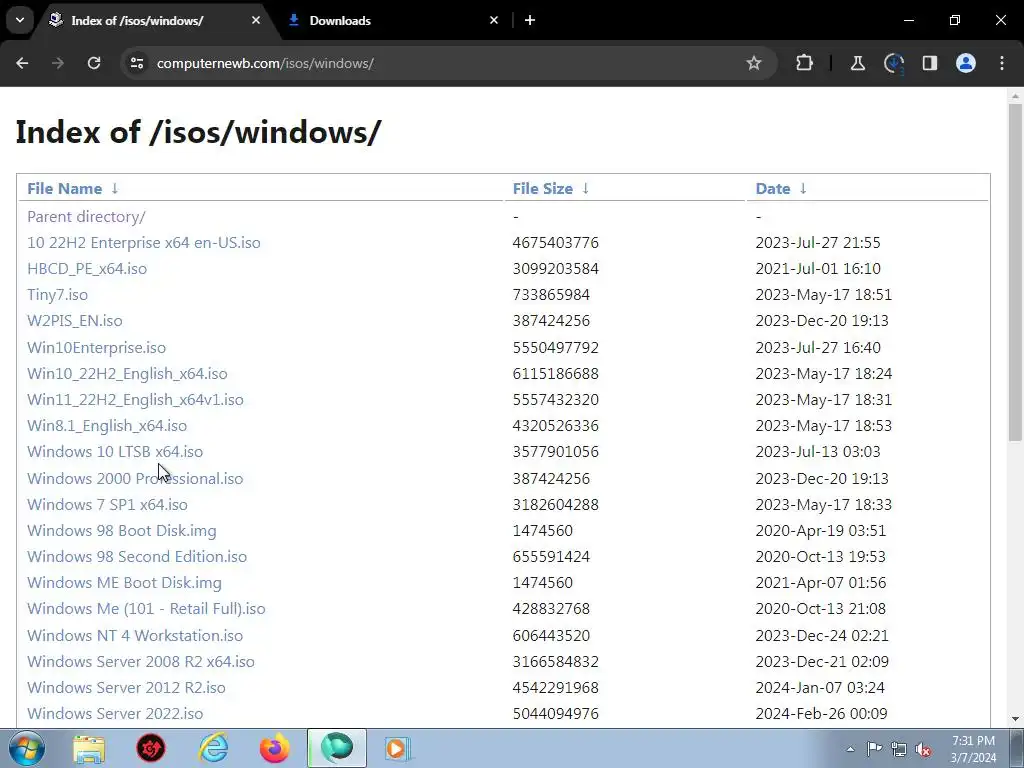The image size is (1024, 768).
Task: Click date 2021-Jul-01 16:10
Action: pos(818,268)
